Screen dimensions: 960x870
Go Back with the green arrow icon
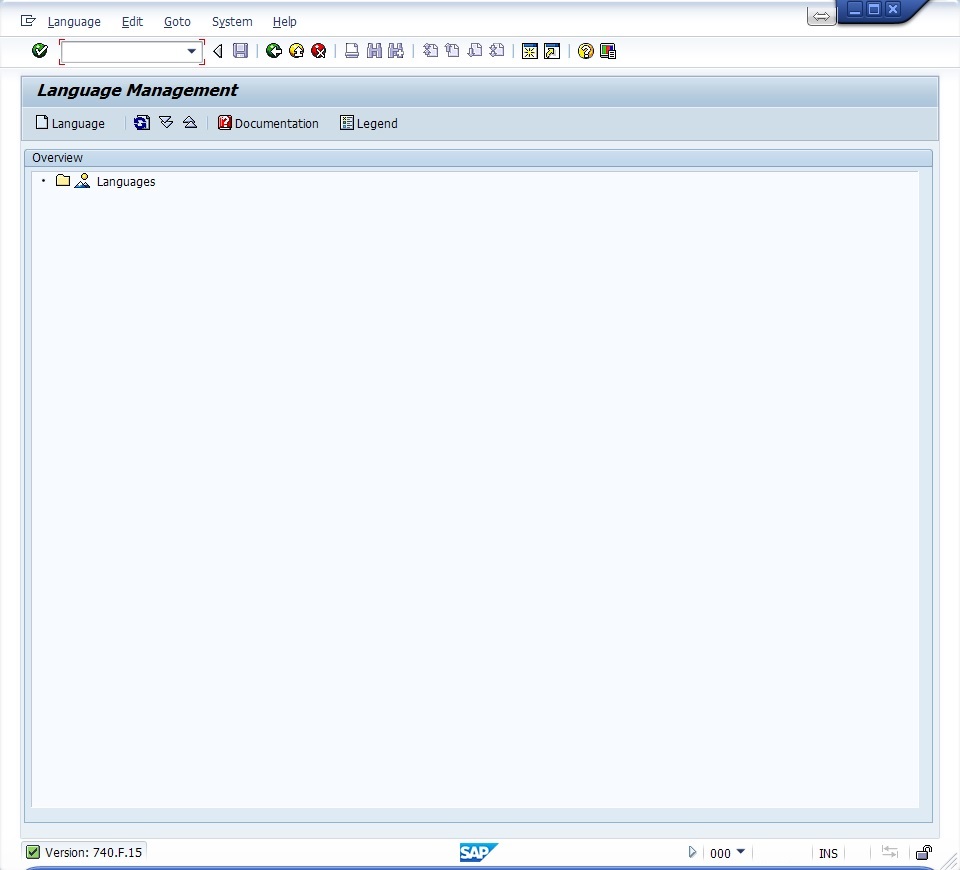pos(274,51)
